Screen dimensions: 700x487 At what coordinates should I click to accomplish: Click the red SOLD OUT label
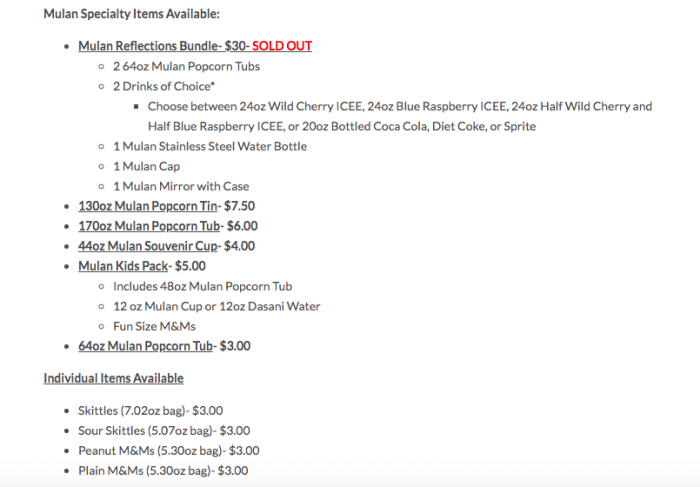point(282,46)
